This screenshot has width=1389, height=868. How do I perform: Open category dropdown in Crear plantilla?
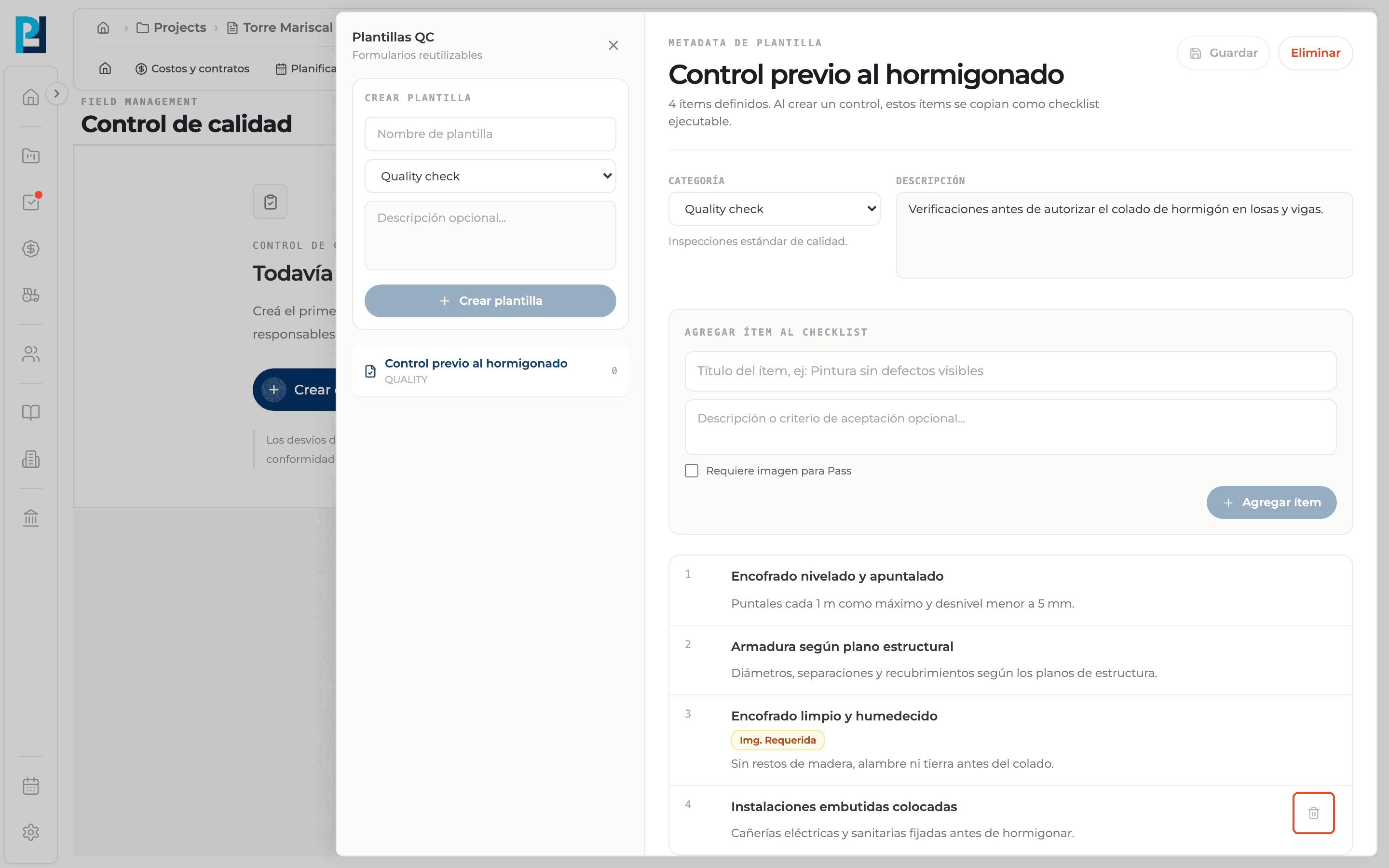point(490,176)
